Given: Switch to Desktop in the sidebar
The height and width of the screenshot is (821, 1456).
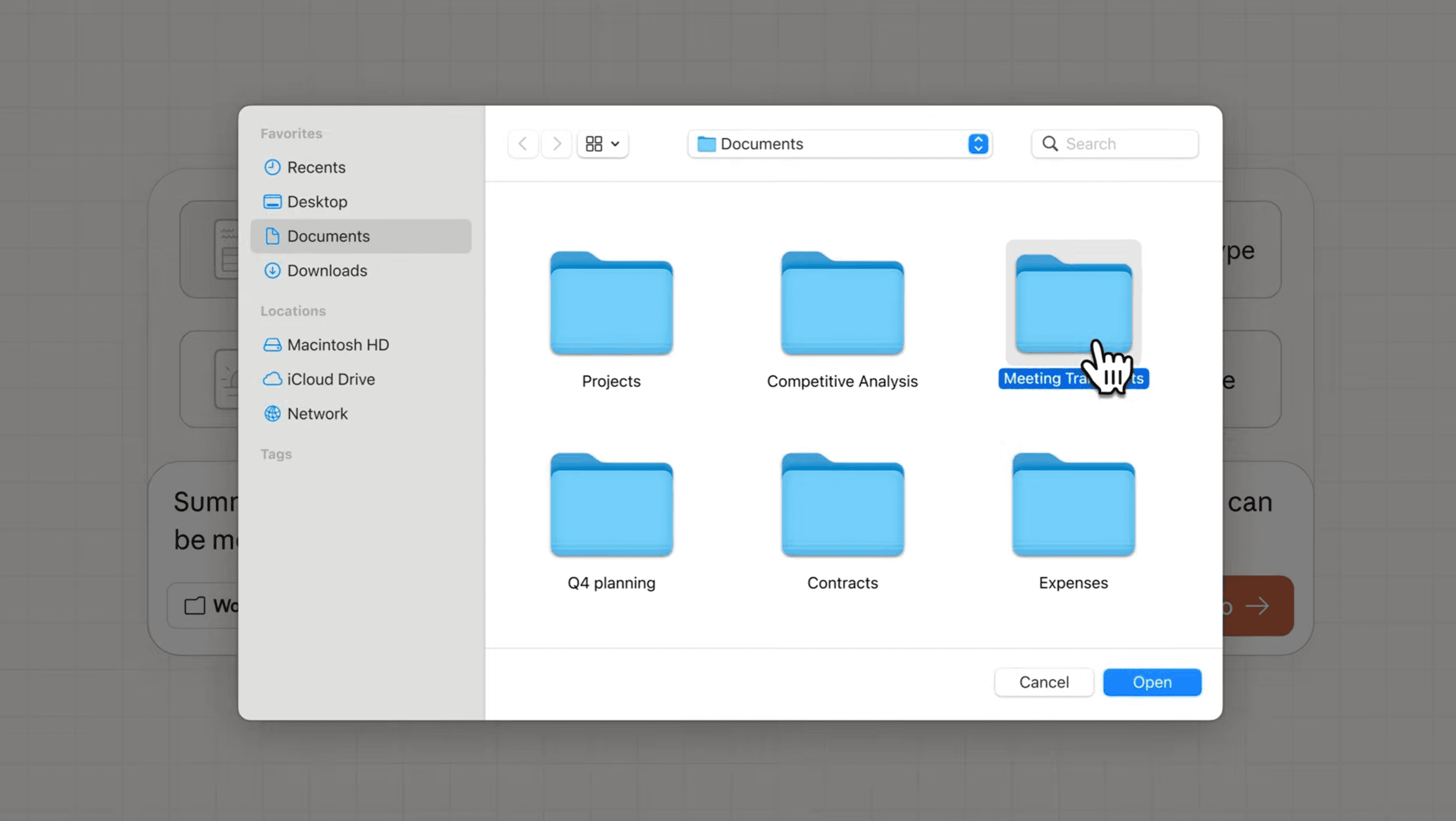Looking at the screenshot, I should tap(317, 202).
